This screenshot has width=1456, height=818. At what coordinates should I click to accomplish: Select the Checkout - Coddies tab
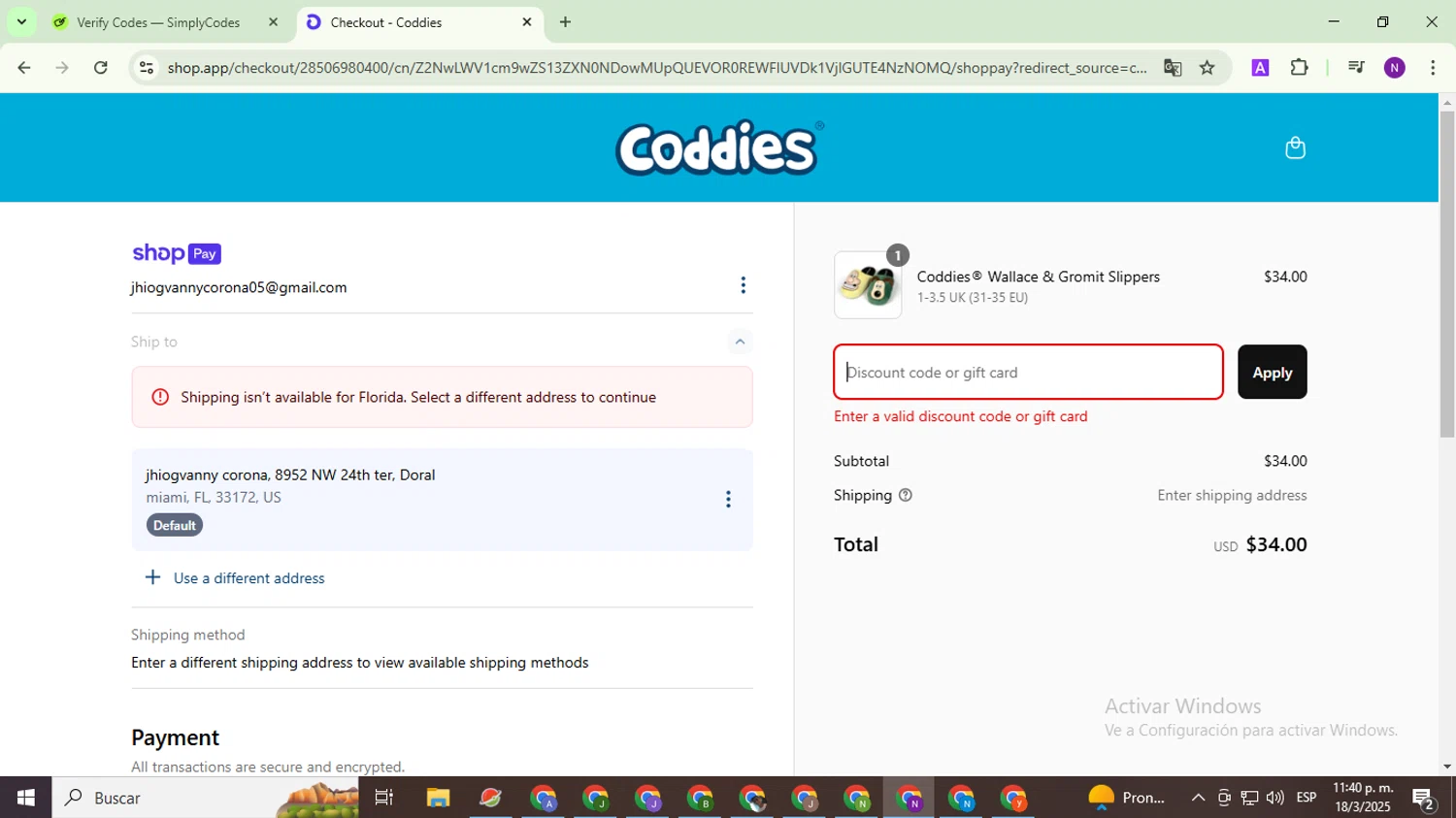[x=418, y=22]
